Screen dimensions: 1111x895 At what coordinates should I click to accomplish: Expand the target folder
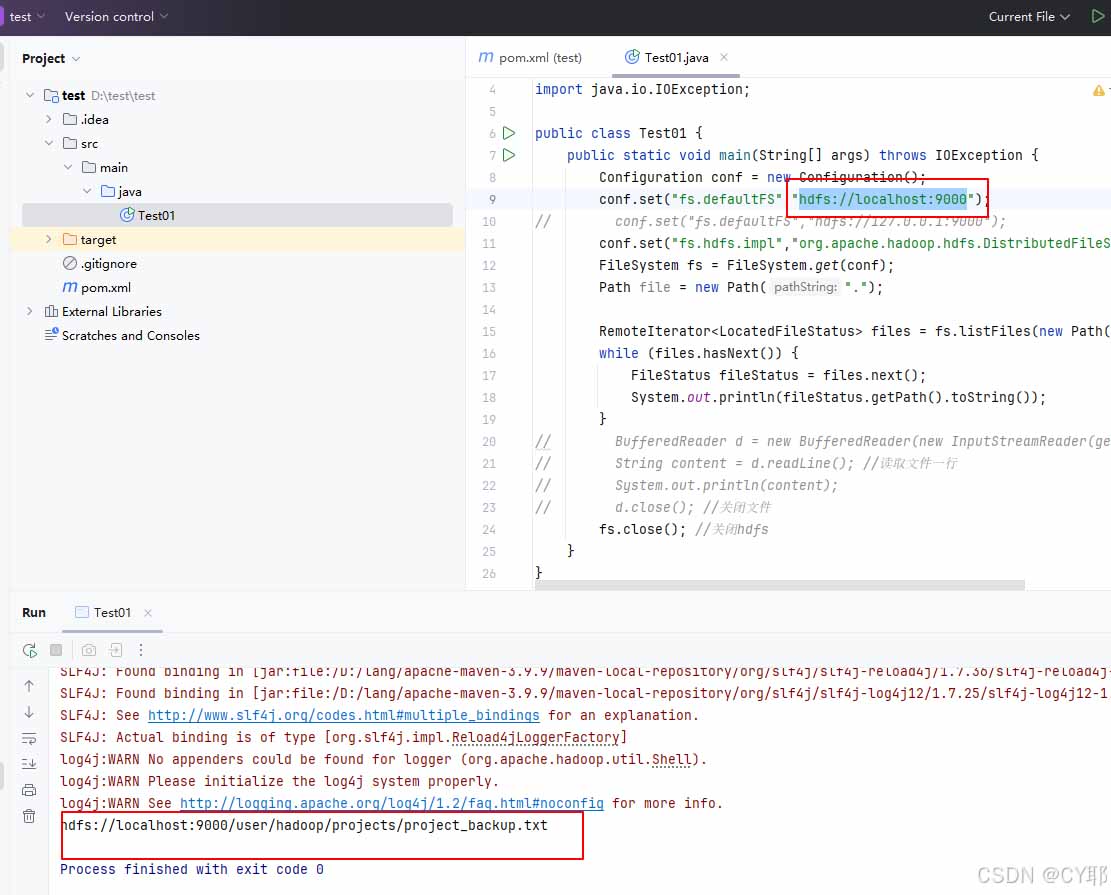[x=49, y=239]
